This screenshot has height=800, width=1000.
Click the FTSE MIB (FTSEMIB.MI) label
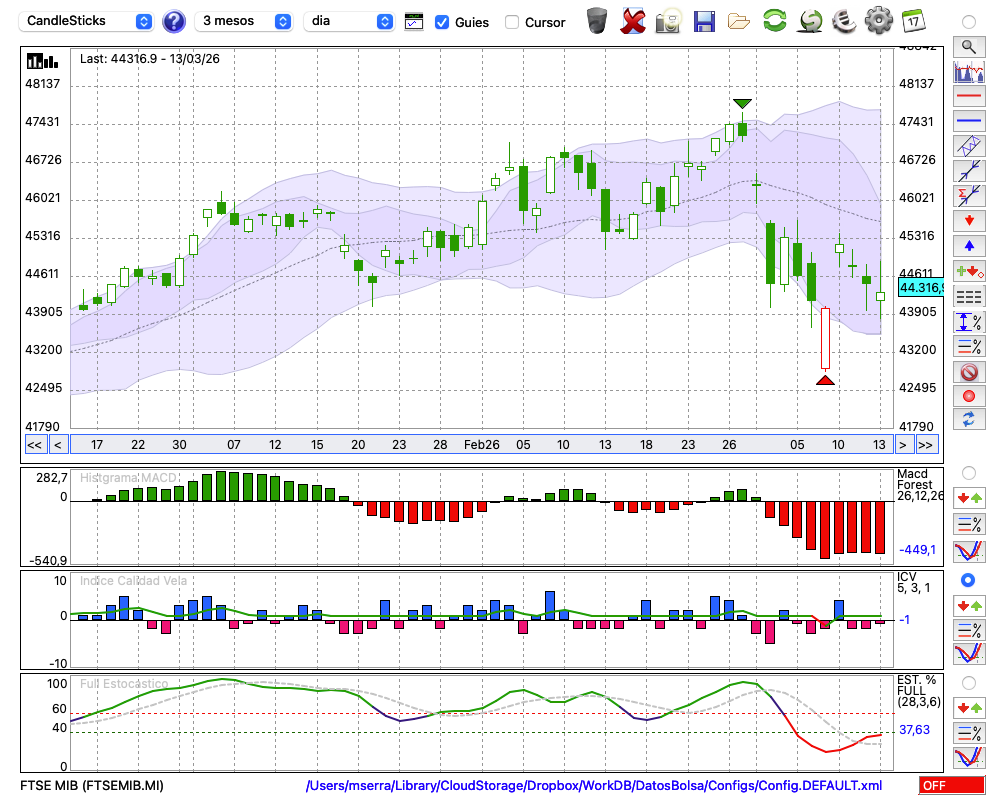point(92,785)
